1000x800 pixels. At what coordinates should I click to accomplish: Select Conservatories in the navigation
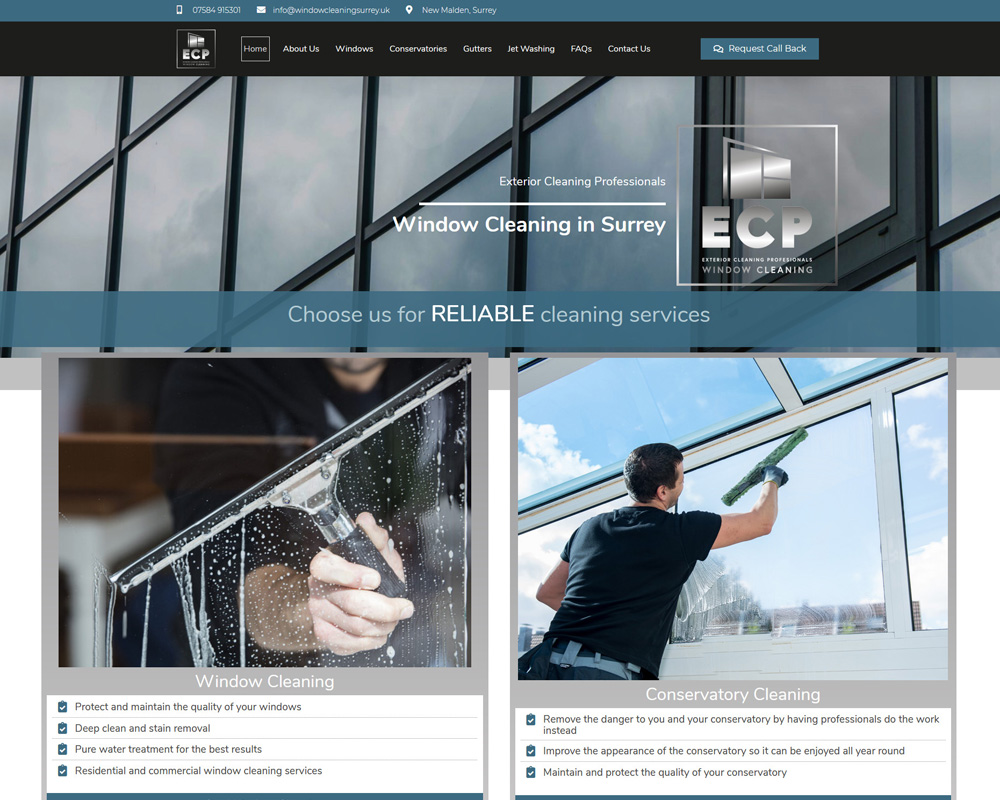click(418, 49)
